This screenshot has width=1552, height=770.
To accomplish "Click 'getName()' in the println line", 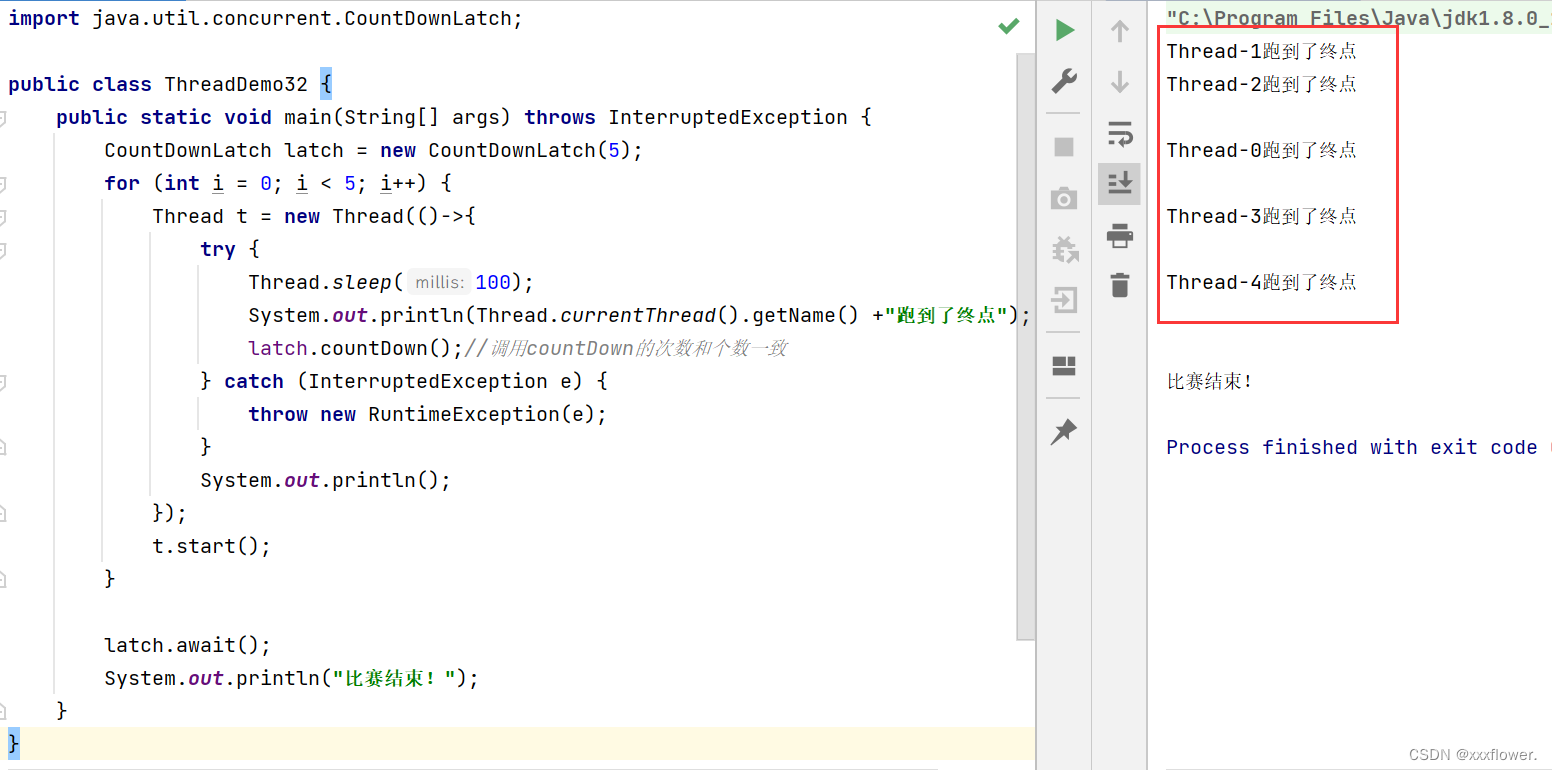I will (806, 316).
